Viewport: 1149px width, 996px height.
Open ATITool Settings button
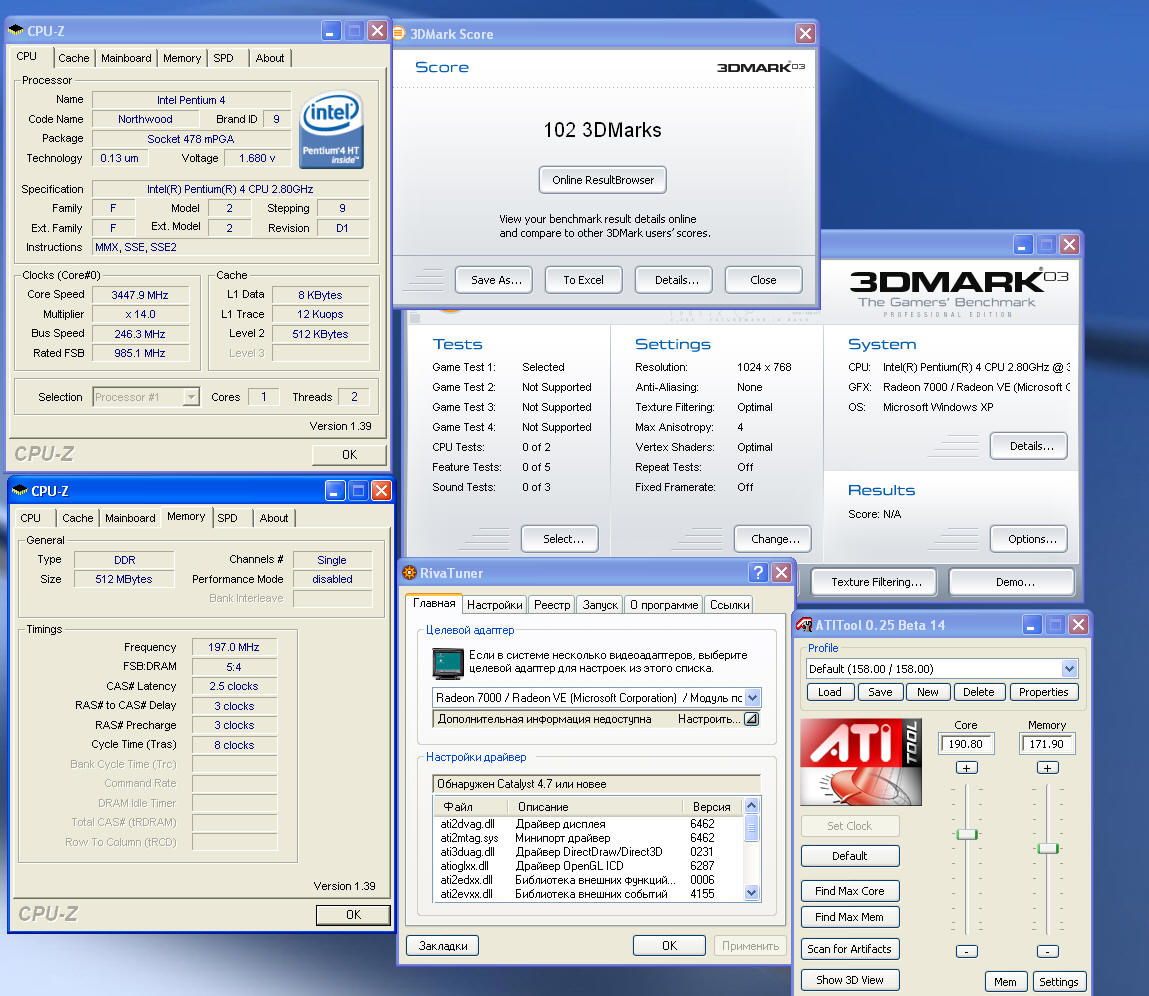pos(1058,981)
